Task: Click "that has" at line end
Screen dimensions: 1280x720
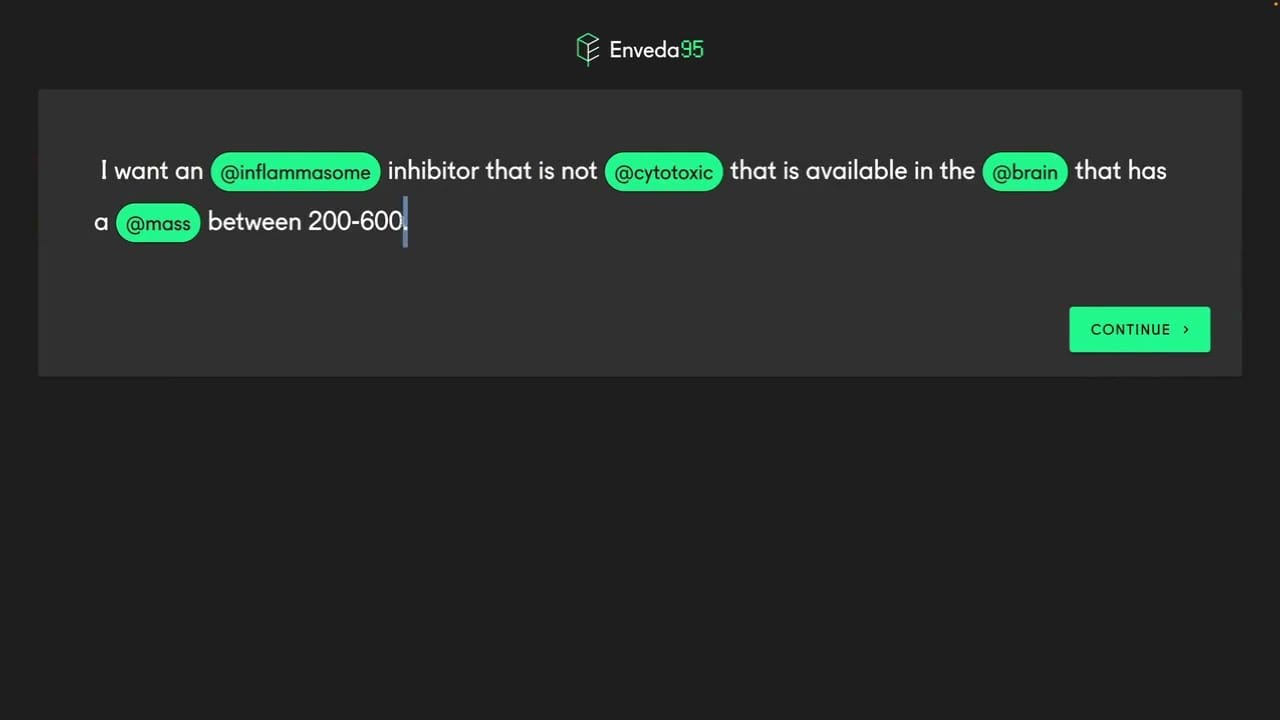Action: (x=1120, y=171)
